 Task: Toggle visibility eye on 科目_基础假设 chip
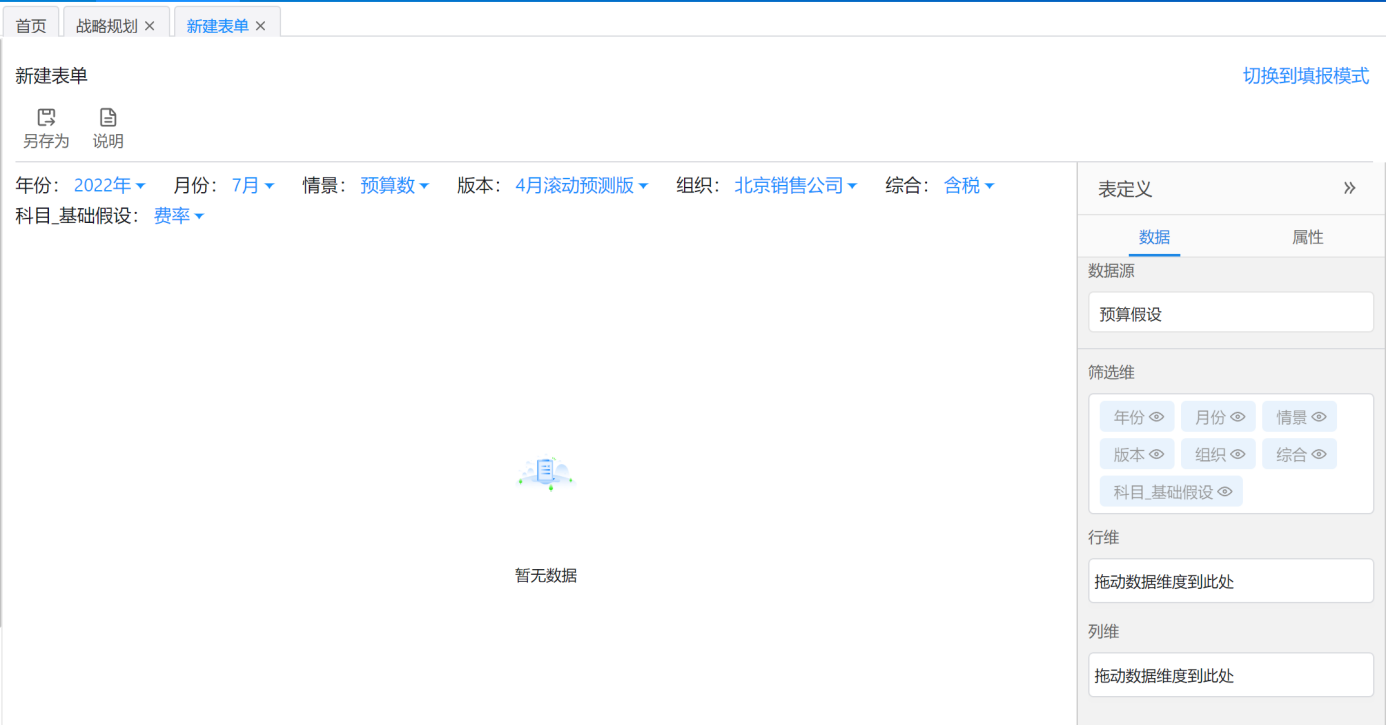point(1225,492)
